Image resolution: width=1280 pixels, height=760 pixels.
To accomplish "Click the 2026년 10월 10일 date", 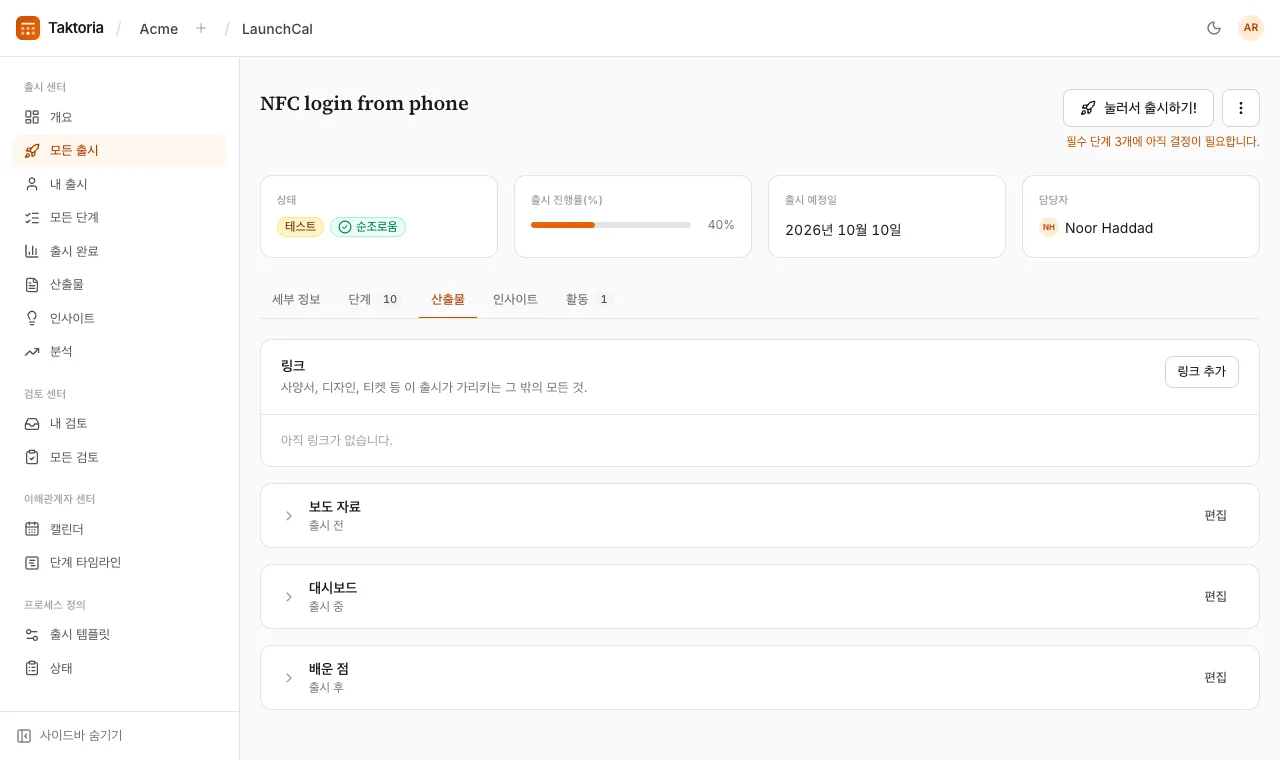I will point(843,230).
